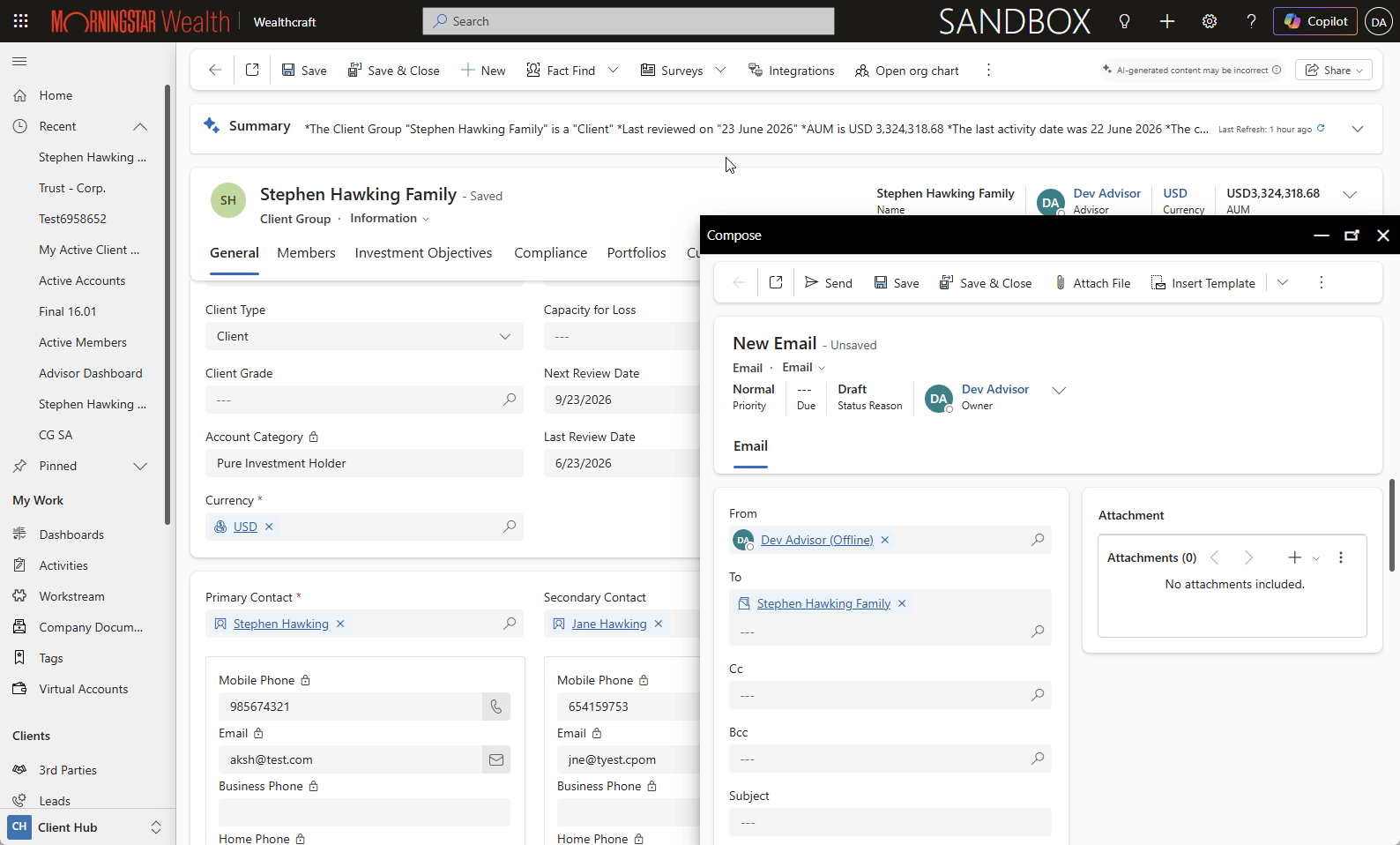Expand the Fact Find dropdown arrow
Image resolution: width=1400 pixels, height=845 pixels.
614,70
